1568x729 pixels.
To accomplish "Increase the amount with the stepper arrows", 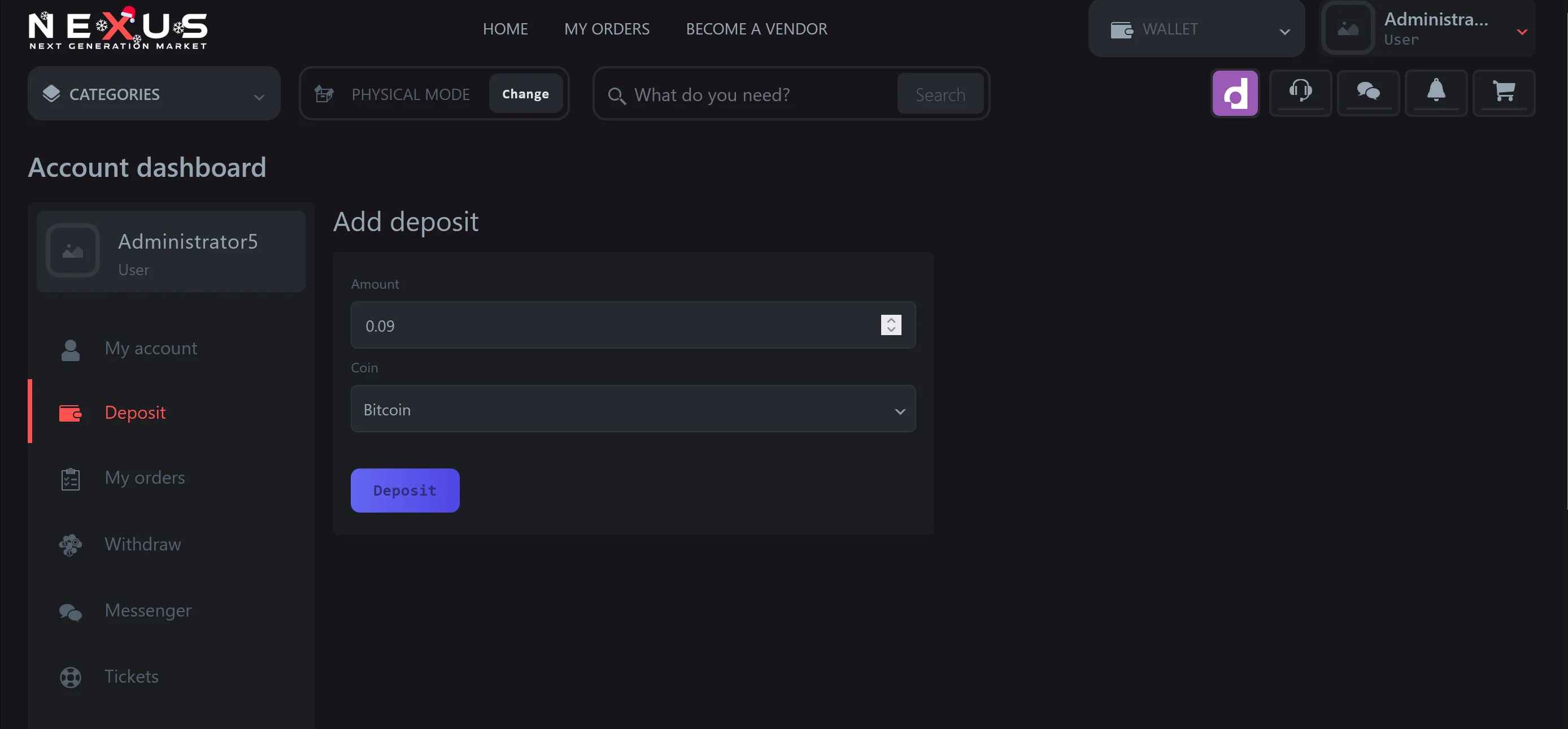I will [x=890, y=320].
